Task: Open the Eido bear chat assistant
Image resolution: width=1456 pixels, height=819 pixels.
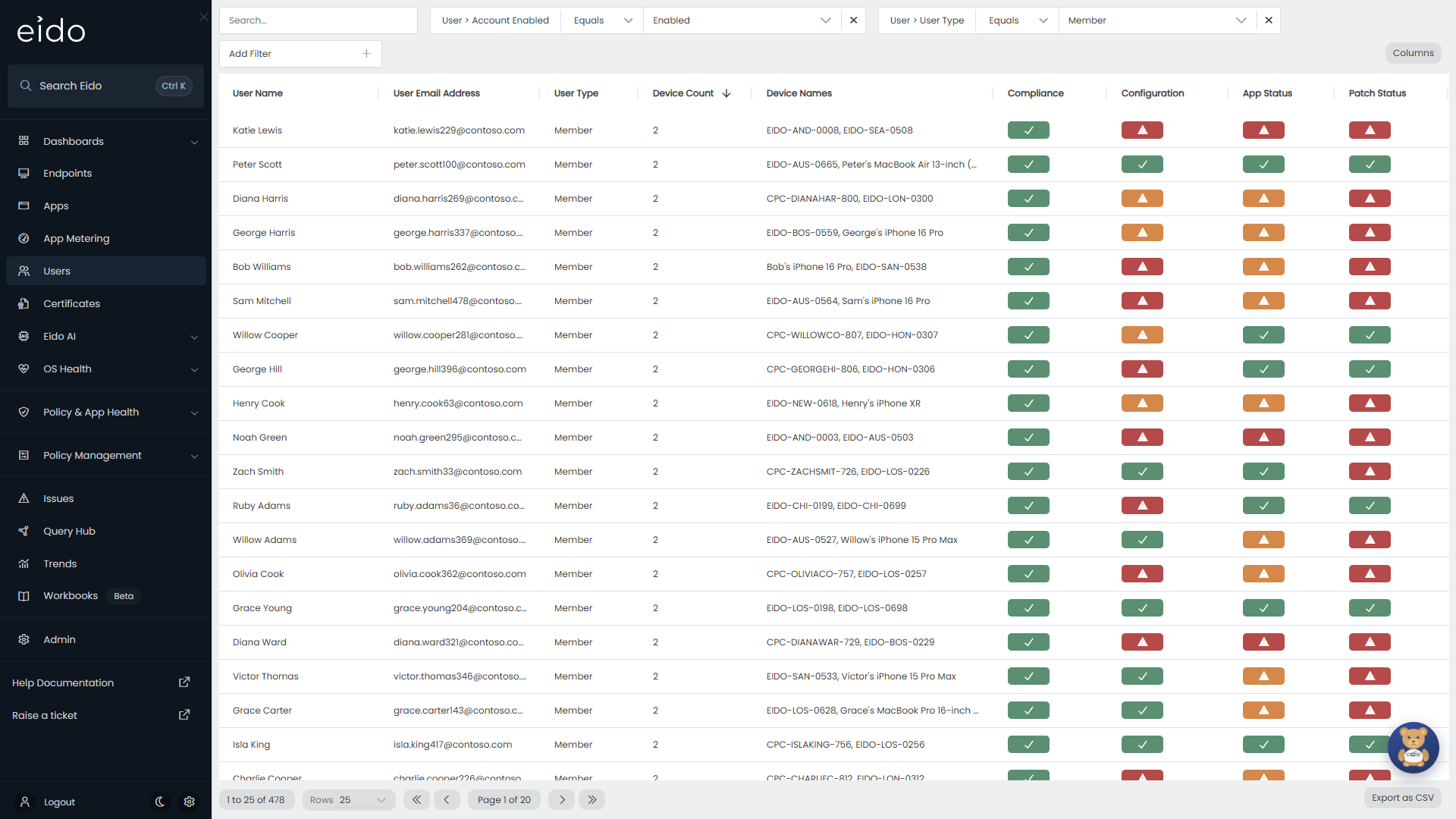Action: [x=1414, y=747]
